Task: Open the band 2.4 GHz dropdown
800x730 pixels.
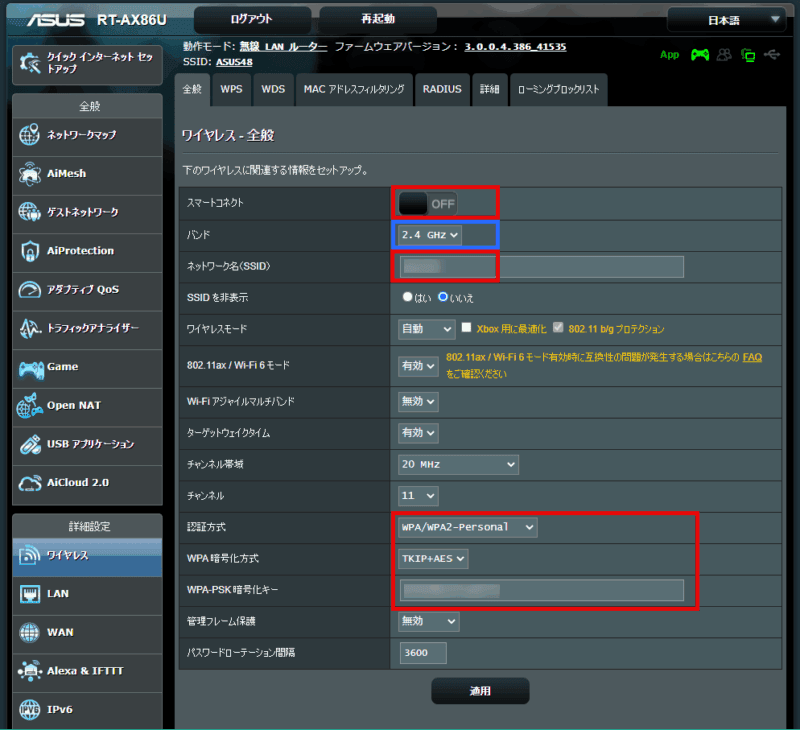Action: point(430,234)
